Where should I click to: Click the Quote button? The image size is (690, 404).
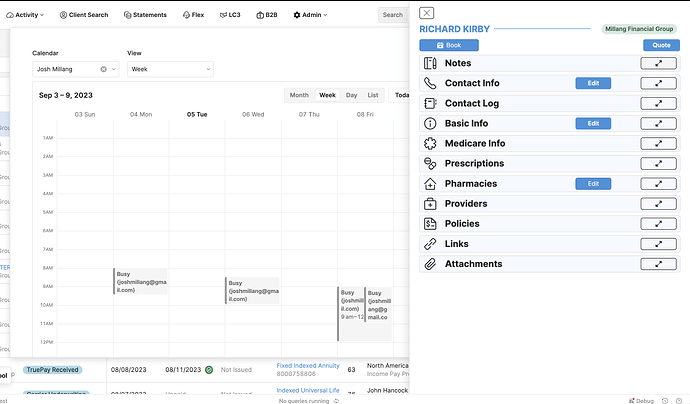pyautogui.click(x=661, y=45)
